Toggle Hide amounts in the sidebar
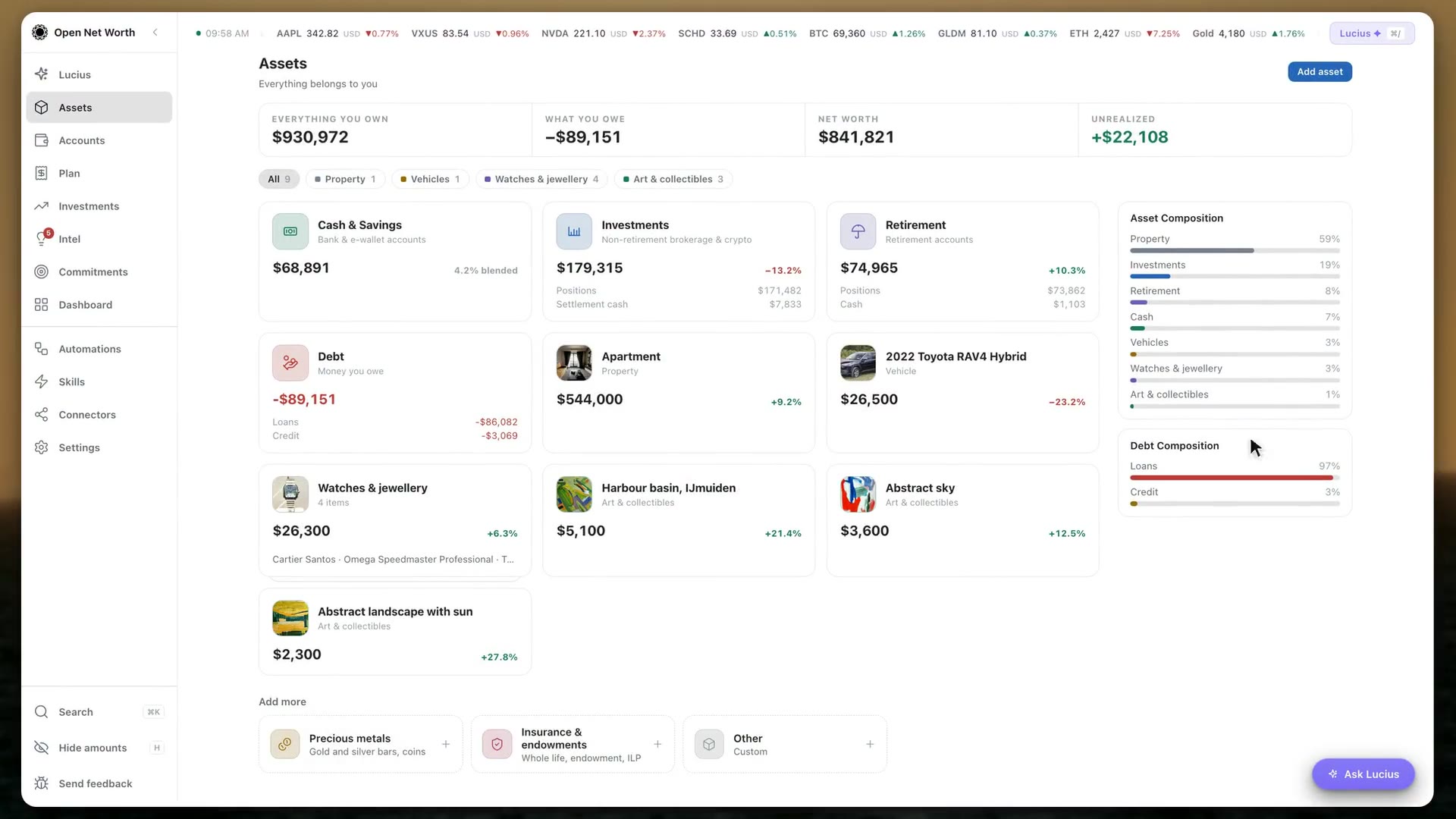 [99, 748]
